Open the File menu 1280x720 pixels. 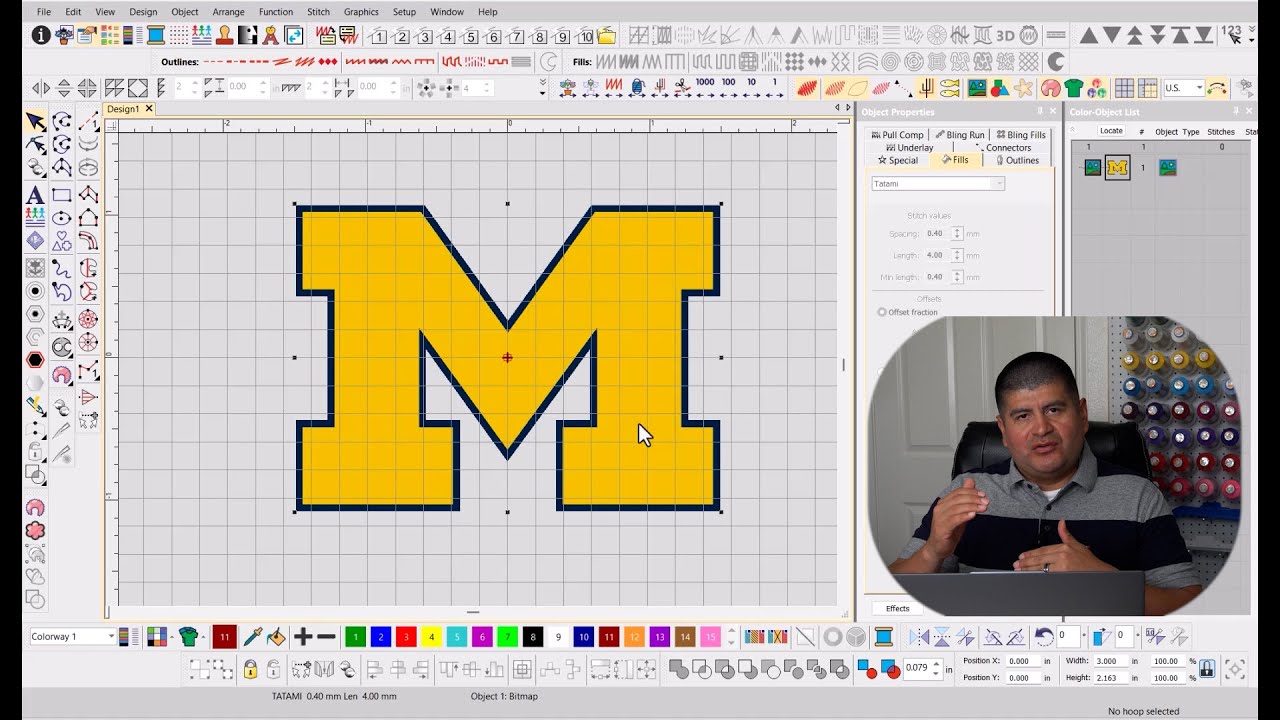pyautogui.click(x=43, y=12)
